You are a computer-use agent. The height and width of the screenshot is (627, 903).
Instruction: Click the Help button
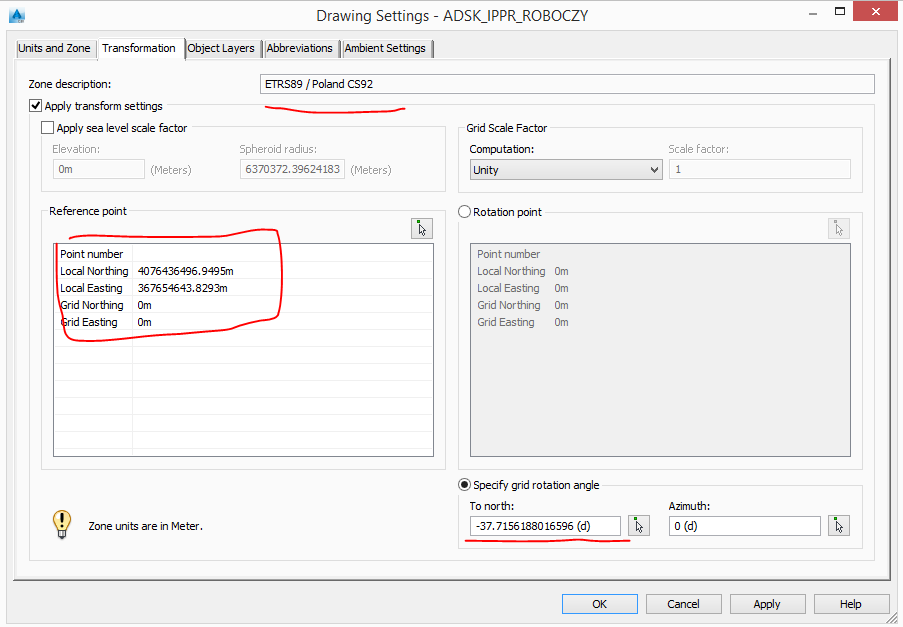[851, 603]
